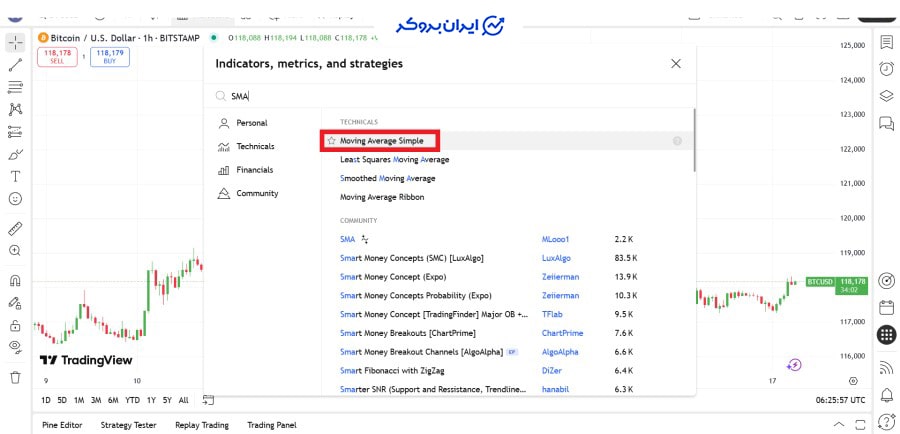Open the Strategy Tester tab
Image resolution: width=900 pixels, height=434 pixels.
[x=129, y=425]
